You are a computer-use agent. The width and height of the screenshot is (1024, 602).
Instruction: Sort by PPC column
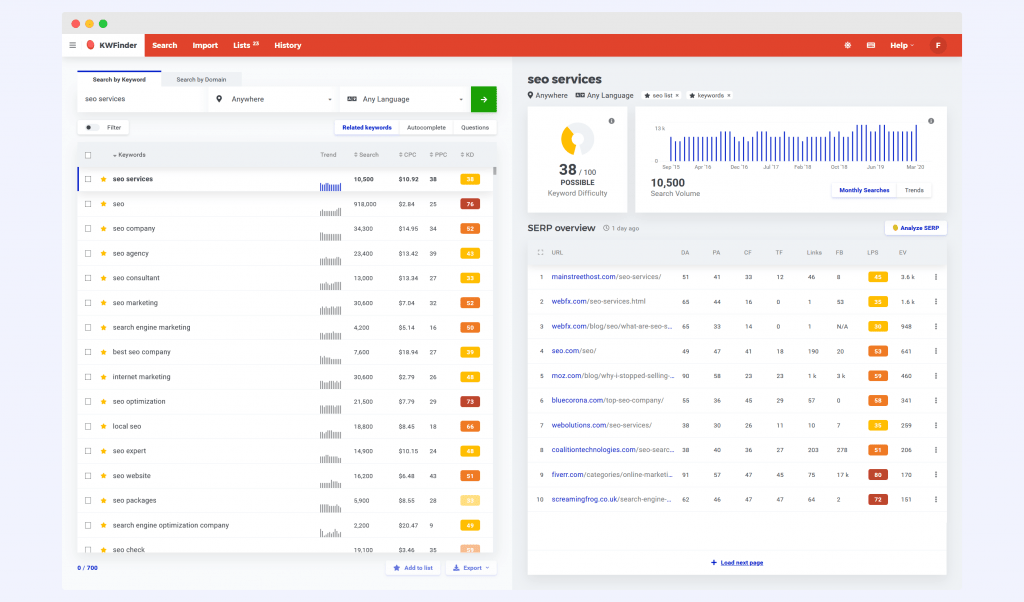[438, 155]
